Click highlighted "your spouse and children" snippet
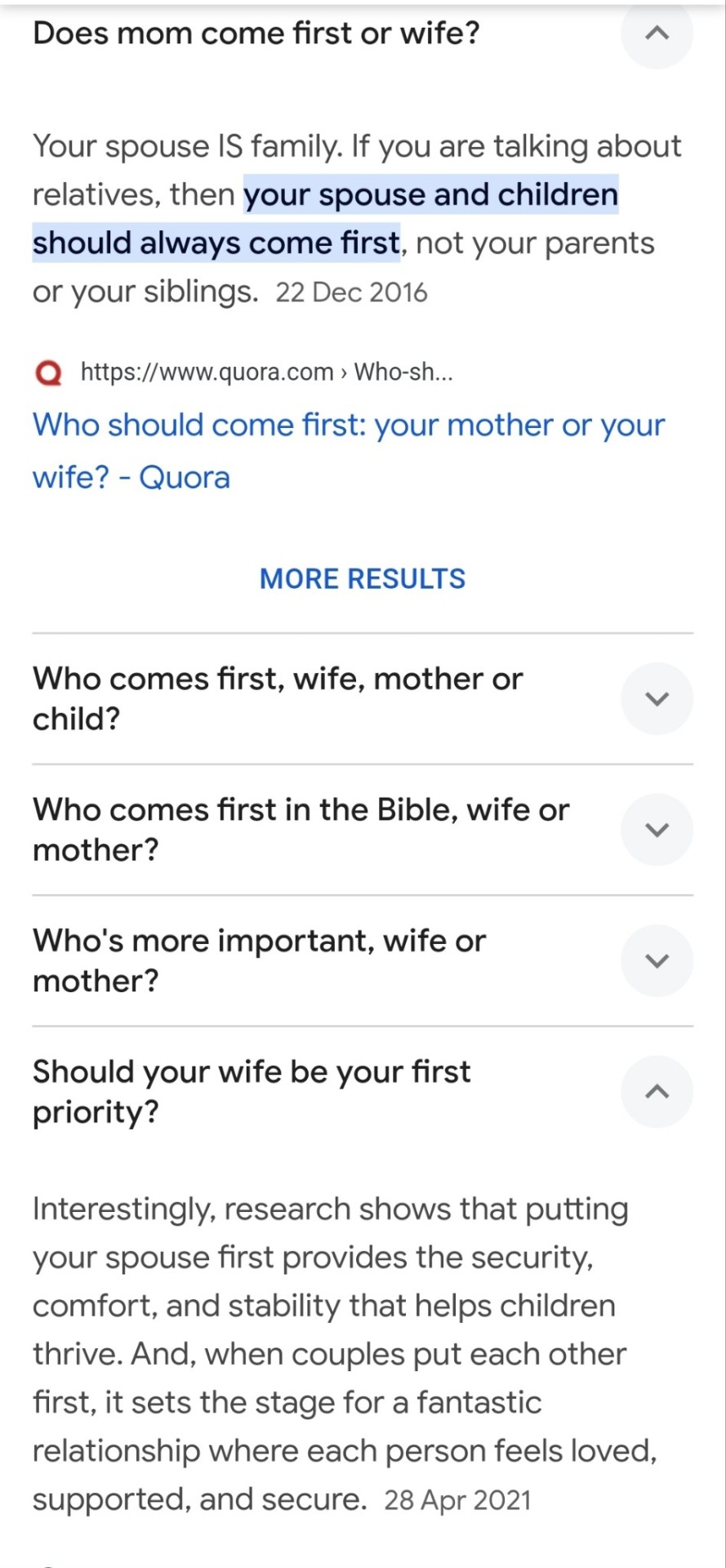The height and width of the screenshot is (1568, 726). click(x=430, y=195)
